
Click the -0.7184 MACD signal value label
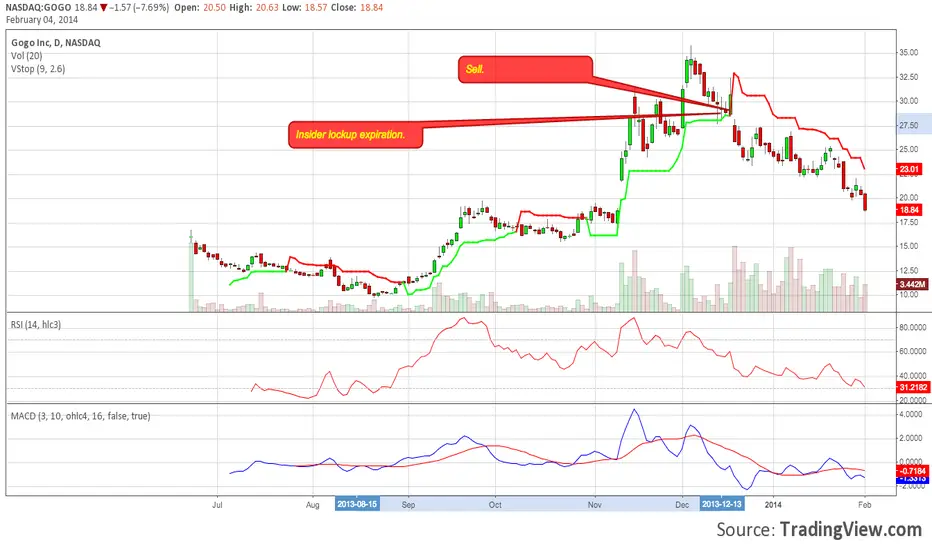click(x=912, y=471)
